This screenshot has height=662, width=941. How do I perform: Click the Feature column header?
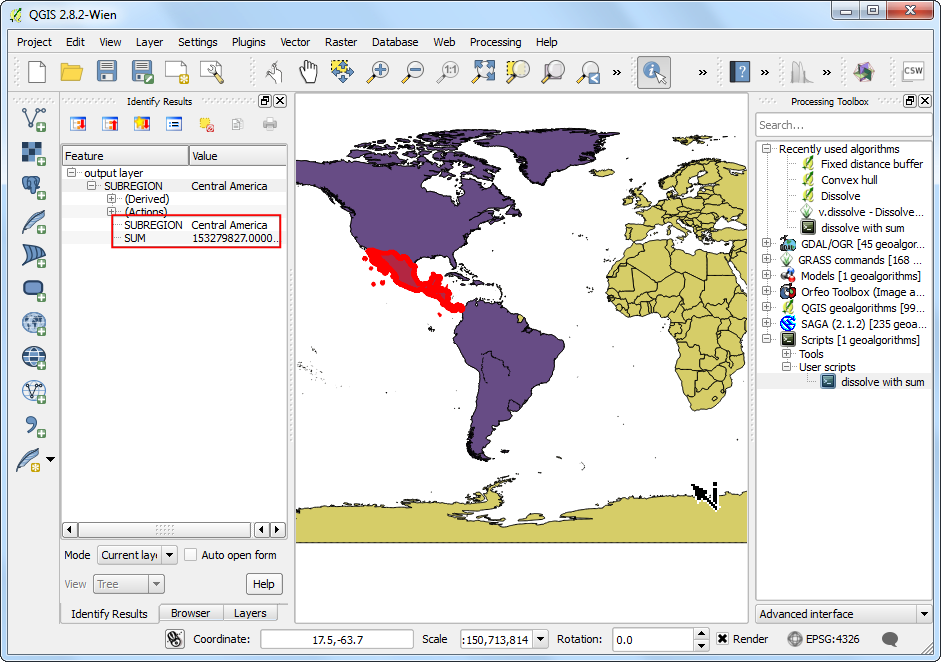125,155
